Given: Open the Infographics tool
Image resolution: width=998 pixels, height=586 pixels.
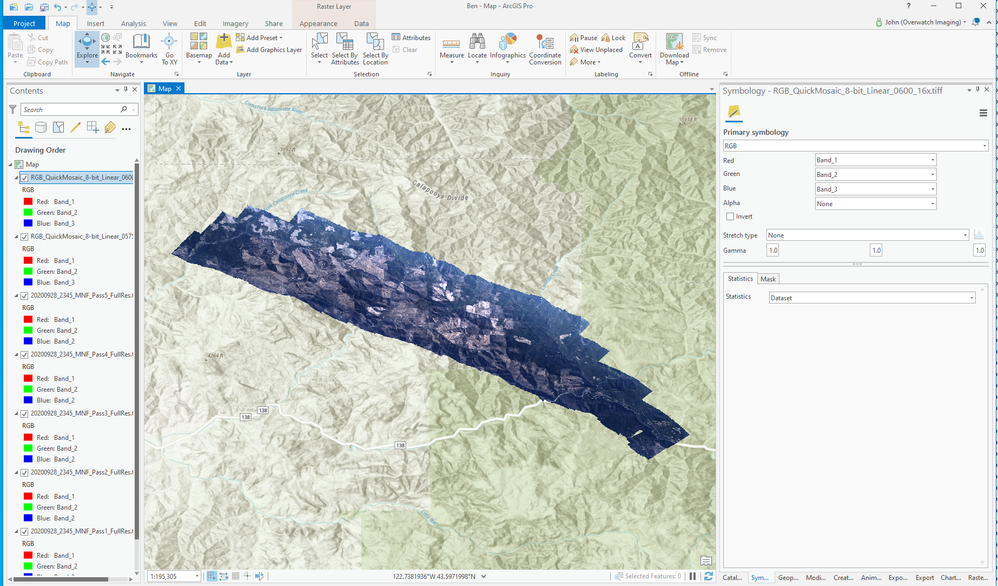Looking at the screenshot, I should point(507,48).
